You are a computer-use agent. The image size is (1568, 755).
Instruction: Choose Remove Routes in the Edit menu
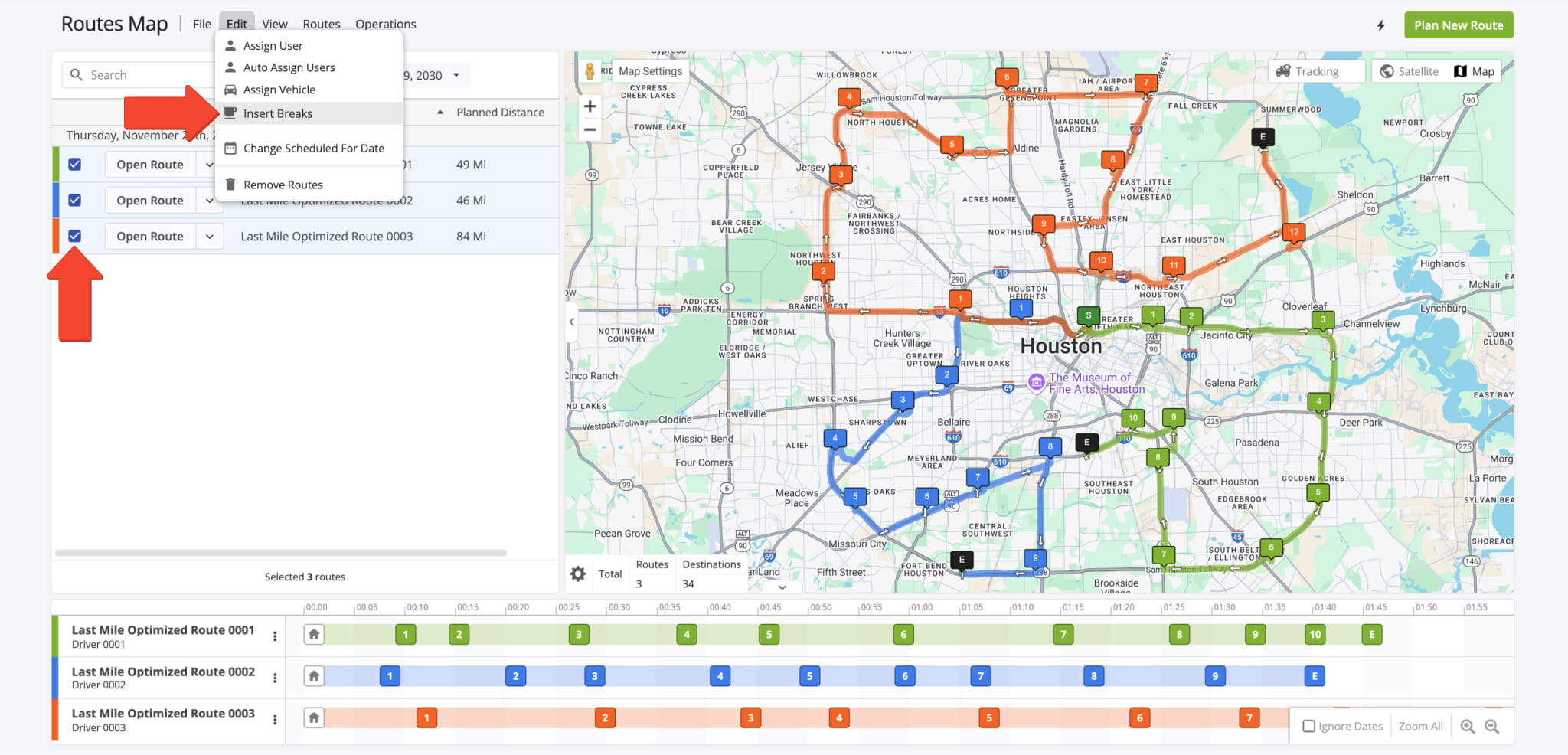[283, 185]
